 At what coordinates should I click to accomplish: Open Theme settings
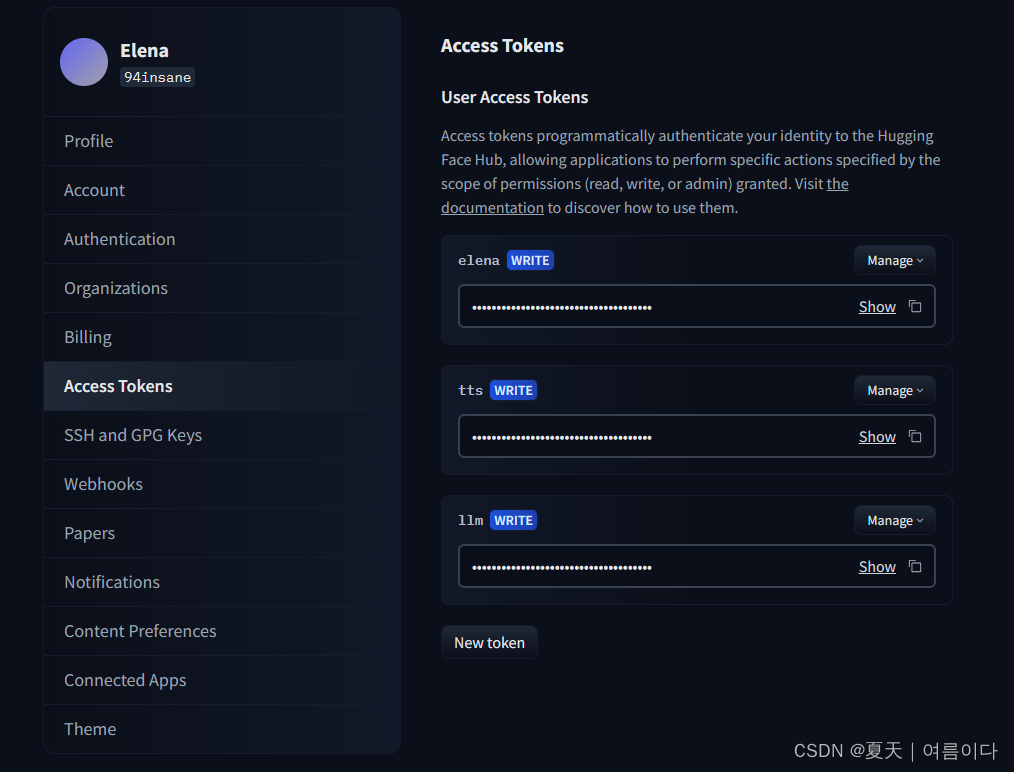(x=222, y=729)
